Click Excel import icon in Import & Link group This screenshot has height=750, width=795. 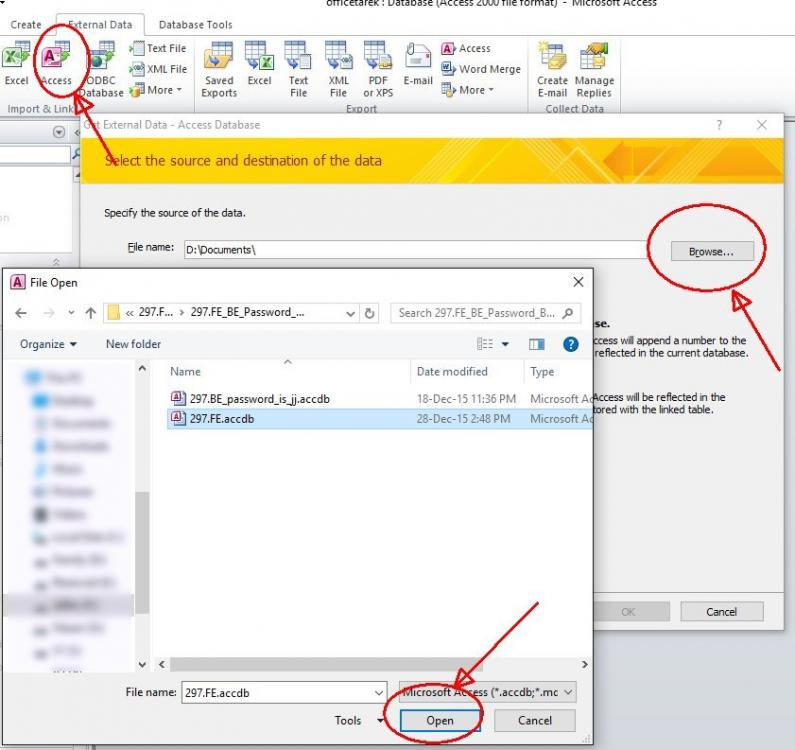pos(15,63)
